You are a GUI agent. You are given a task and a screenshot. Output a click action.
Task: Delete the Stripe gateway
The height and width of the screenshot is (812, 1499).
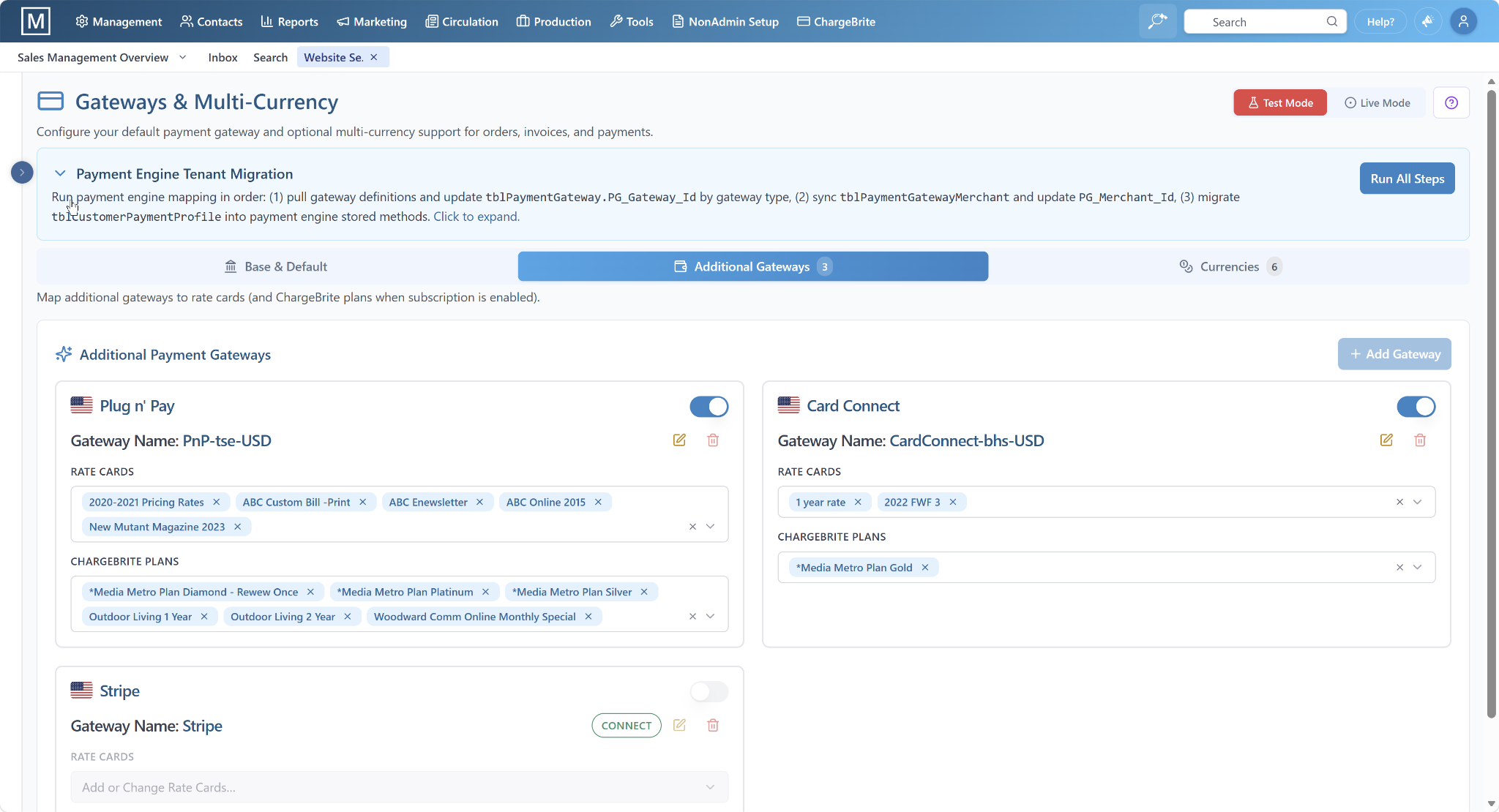click(713, 725)
